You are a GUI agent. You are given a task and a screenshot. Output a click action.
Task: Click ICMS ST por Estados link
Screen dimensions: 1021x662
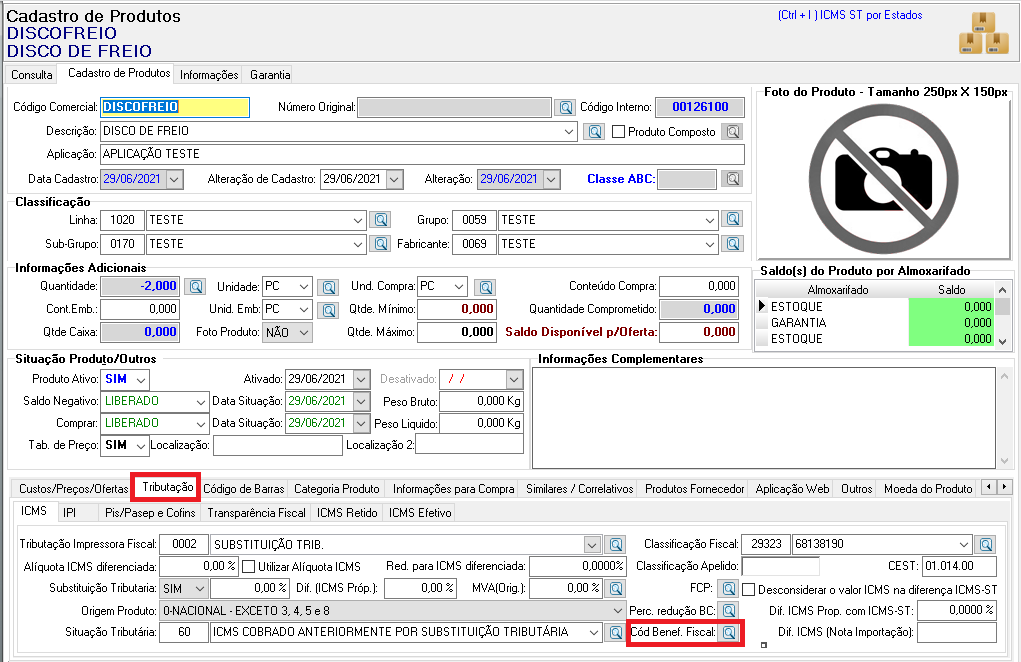click(x=850, y=15)
